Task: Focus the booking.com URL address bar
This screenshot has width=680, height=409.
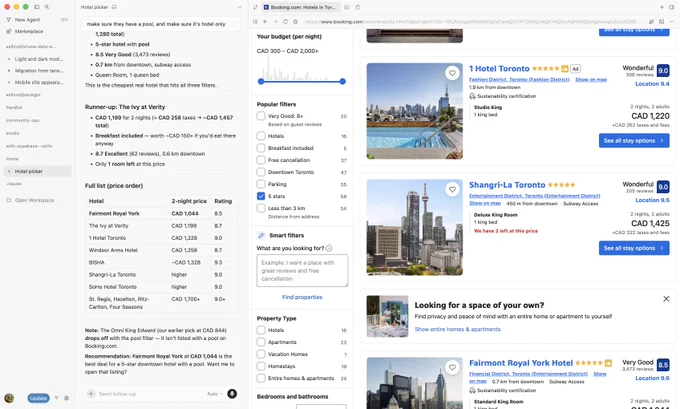Action: (x=472, y=21)
